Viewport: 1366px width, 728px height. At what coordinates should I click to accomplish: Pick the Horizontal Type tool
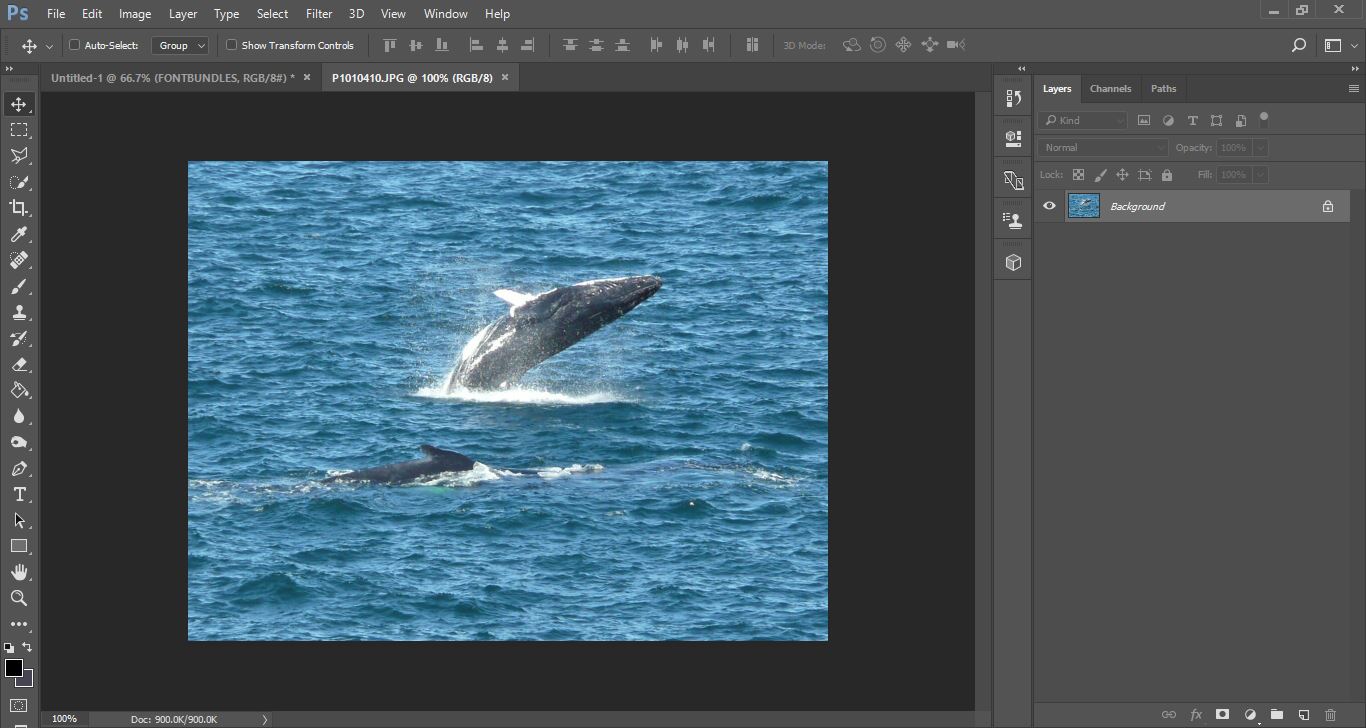point(19,494)
